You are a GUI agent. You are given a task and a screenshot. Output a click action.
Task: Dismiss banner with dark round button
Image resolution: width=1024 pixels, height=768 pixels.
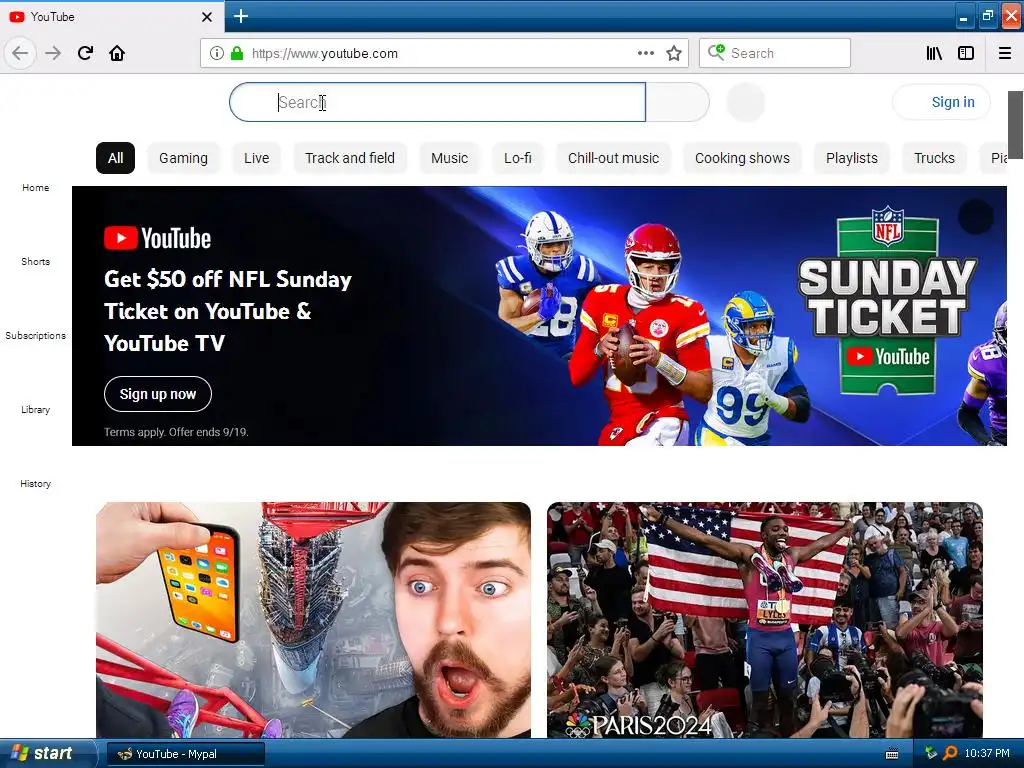point(976,216)
